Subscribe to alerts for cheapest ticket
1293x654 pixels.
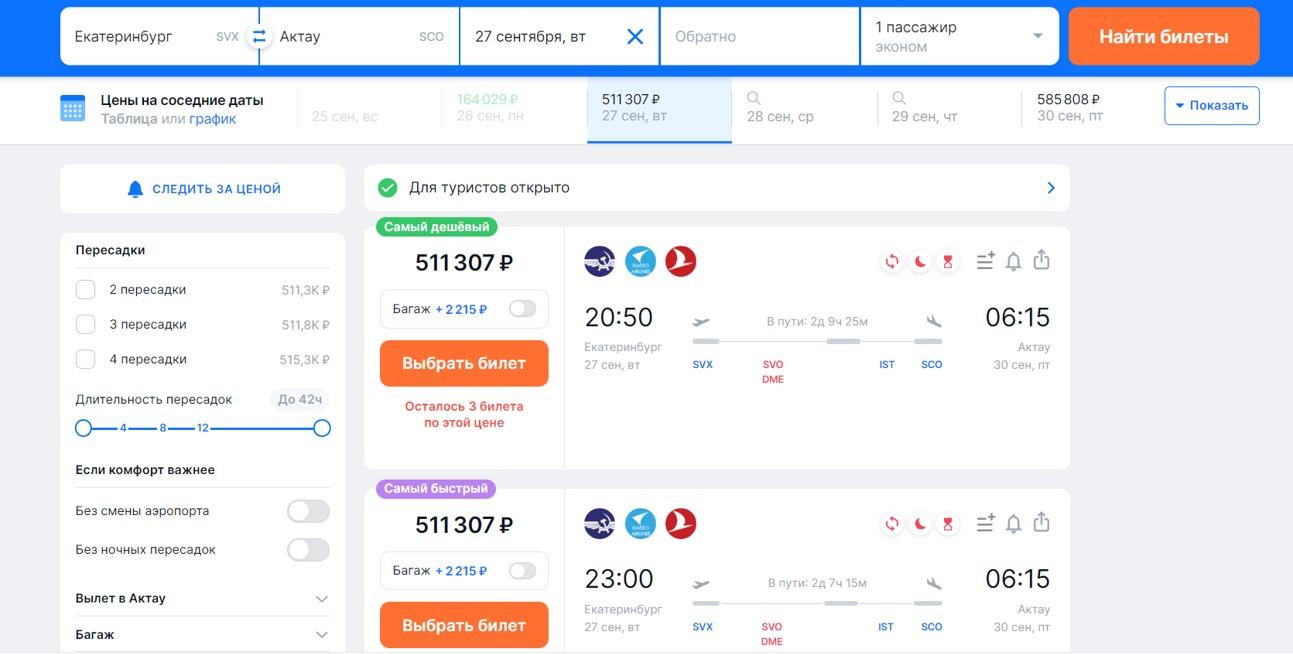pyautogui.click(x=1013, y=261)
